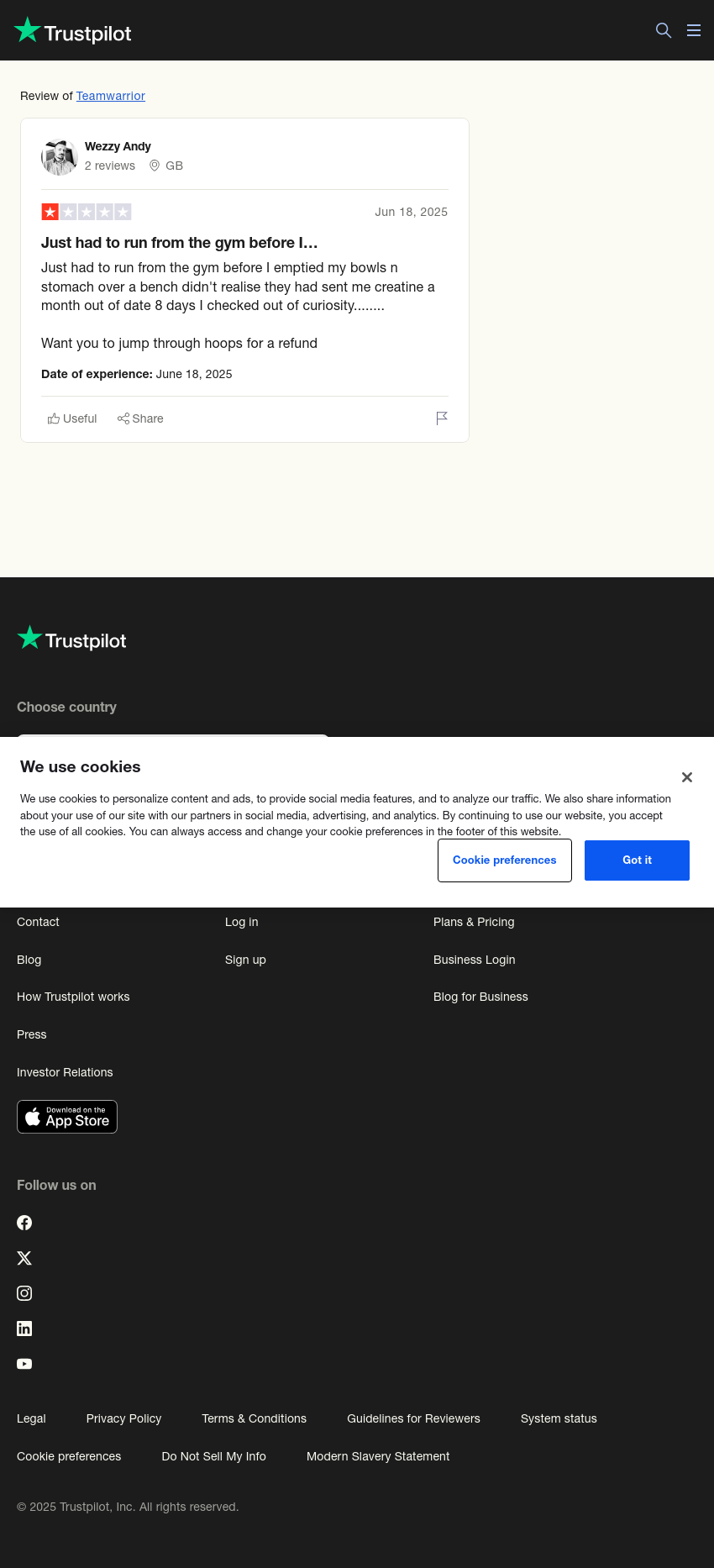Open System status link
Image resolution: width=714 pixels, height=1568 pixels.
tap(559, 1418)
